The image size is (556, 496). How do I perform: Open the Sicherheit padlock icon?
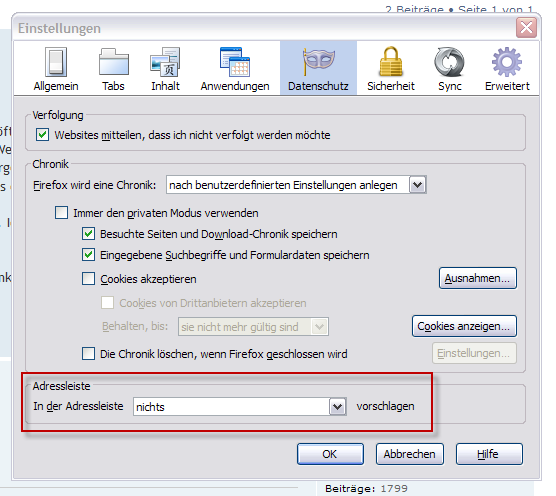pyautogui.click(x=391, y=62)
